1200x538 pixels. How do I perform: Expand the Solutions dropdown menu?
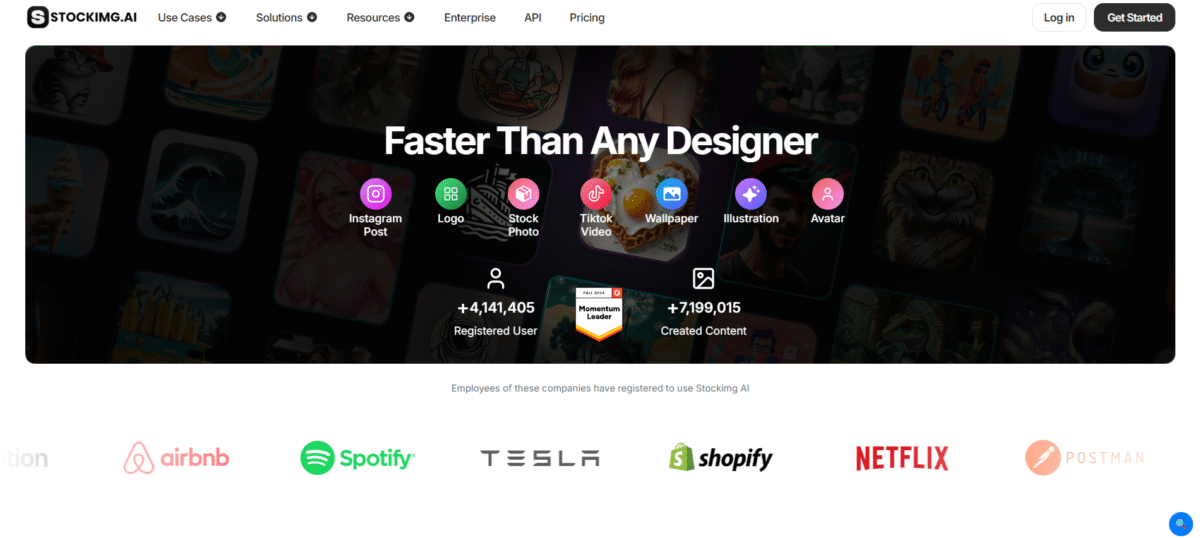coord(286,17)
